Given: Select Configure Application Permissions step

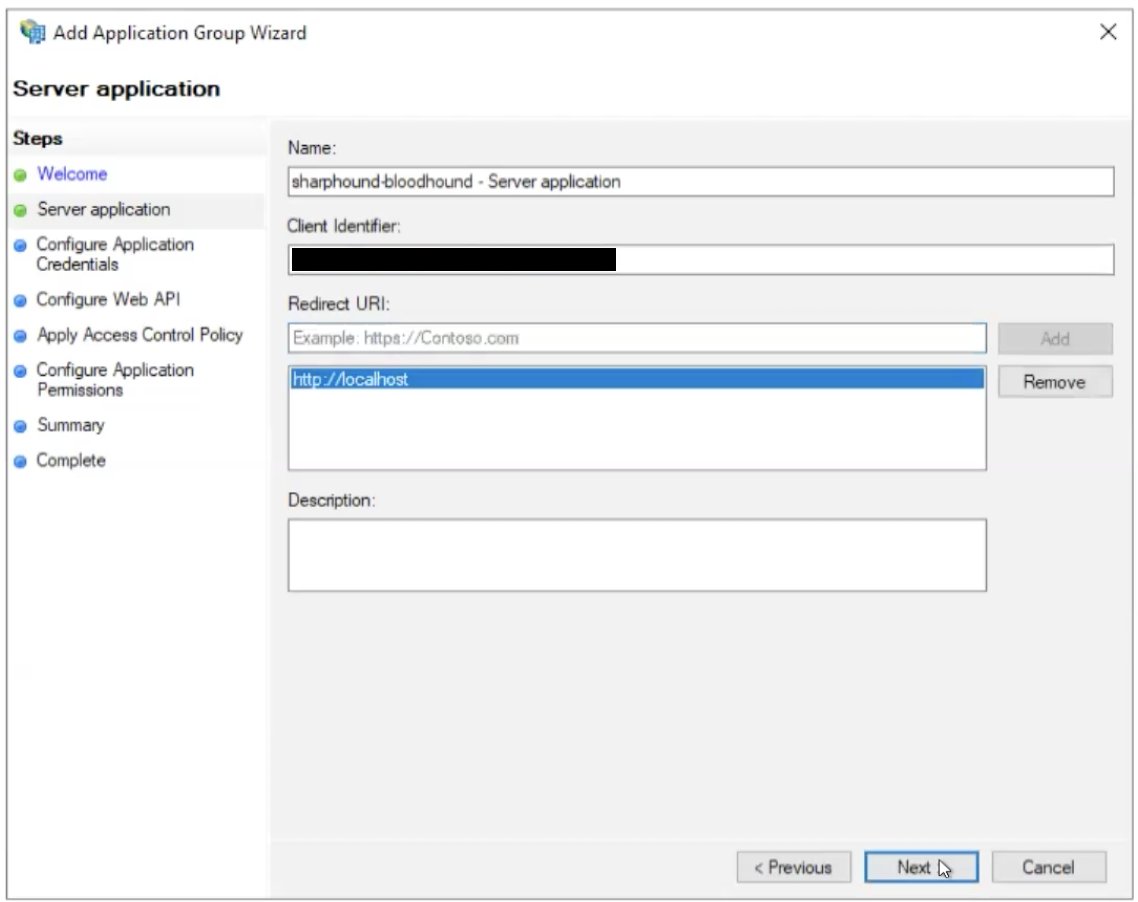Looking at the screenshot, I should pyautogui.click(x=115, y=380).
